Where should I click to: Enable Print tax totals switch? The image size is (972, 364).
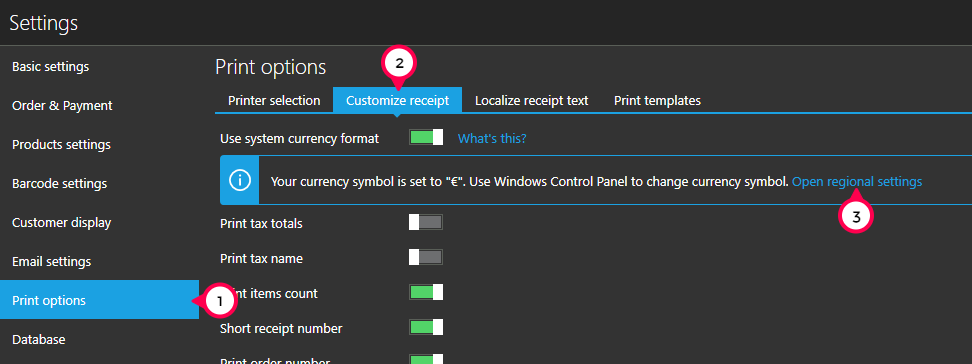click(x=426, y=222)
